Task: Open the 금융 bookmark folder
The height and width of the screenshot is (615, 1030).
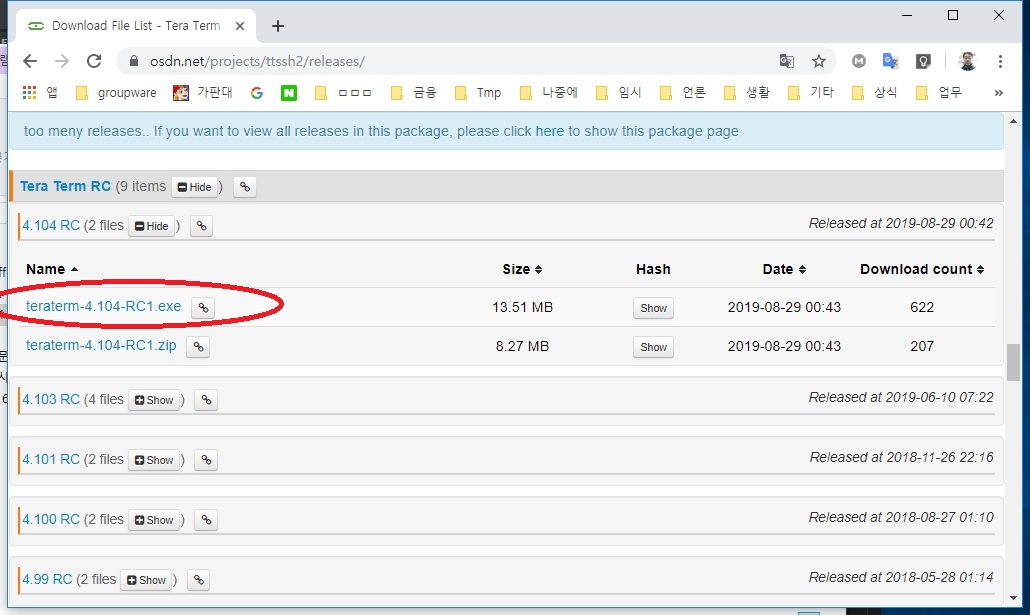Action: coord(414,93)
